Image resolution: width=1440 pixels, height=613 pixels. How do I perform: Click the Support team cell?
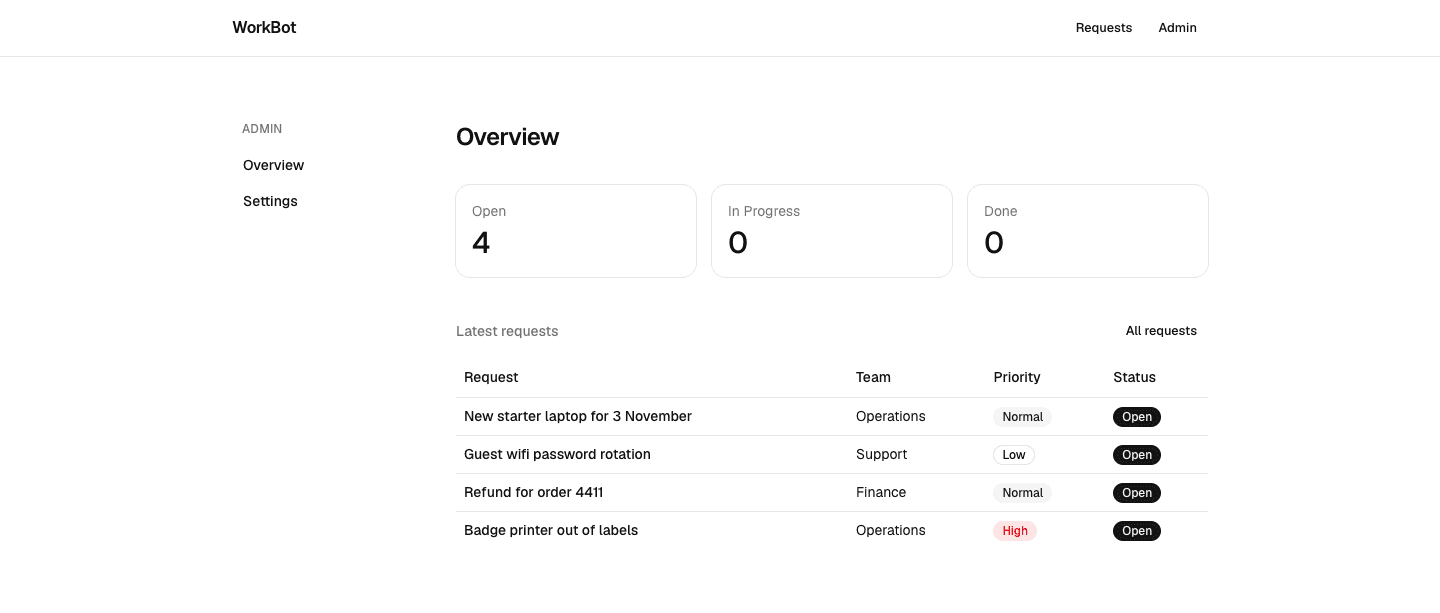click(x=882, y=454)
